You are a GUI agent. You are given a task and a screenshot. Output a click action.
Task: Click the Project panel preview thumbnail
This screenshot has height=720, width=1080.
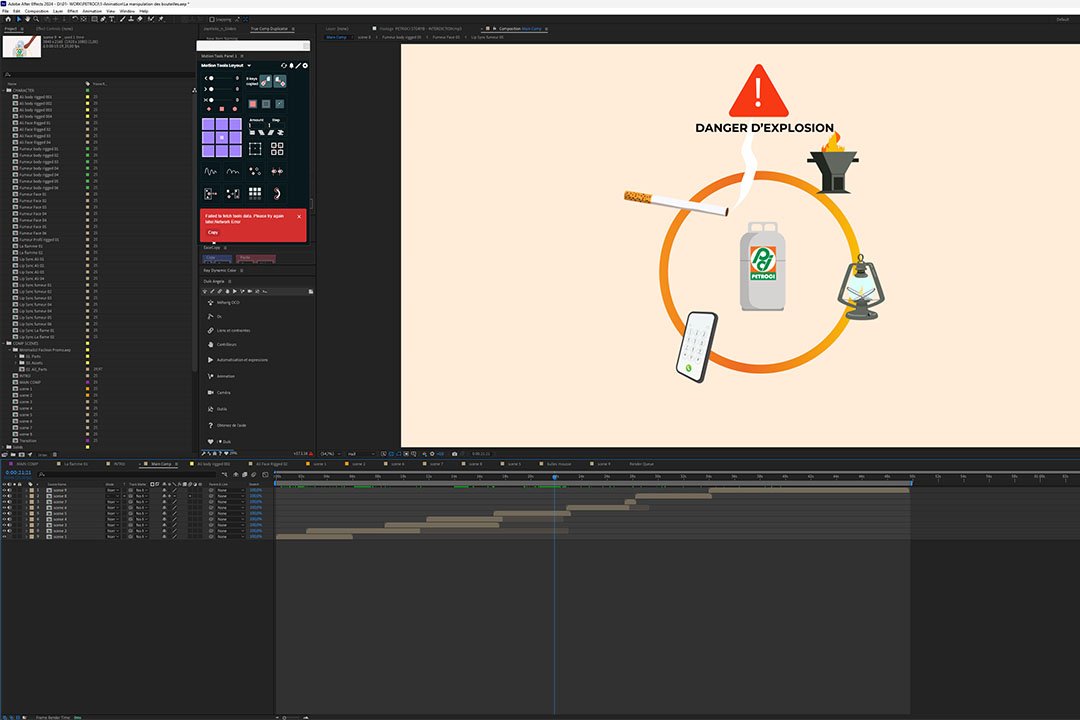21,46
